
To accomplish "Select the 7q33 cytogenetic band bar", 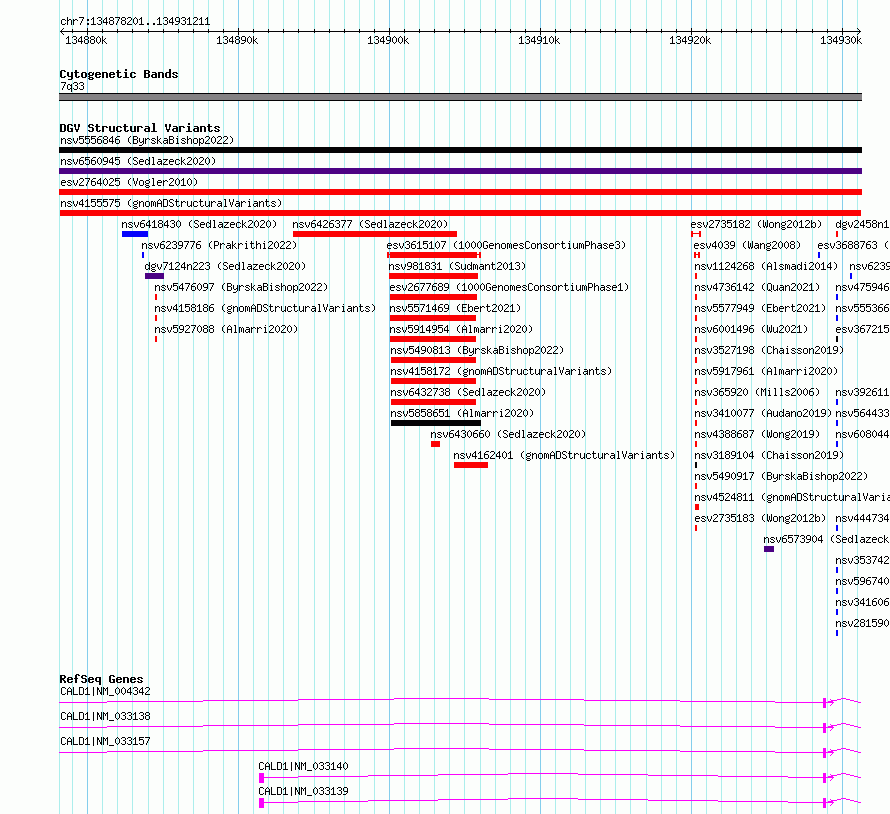I will click(460, 97).
